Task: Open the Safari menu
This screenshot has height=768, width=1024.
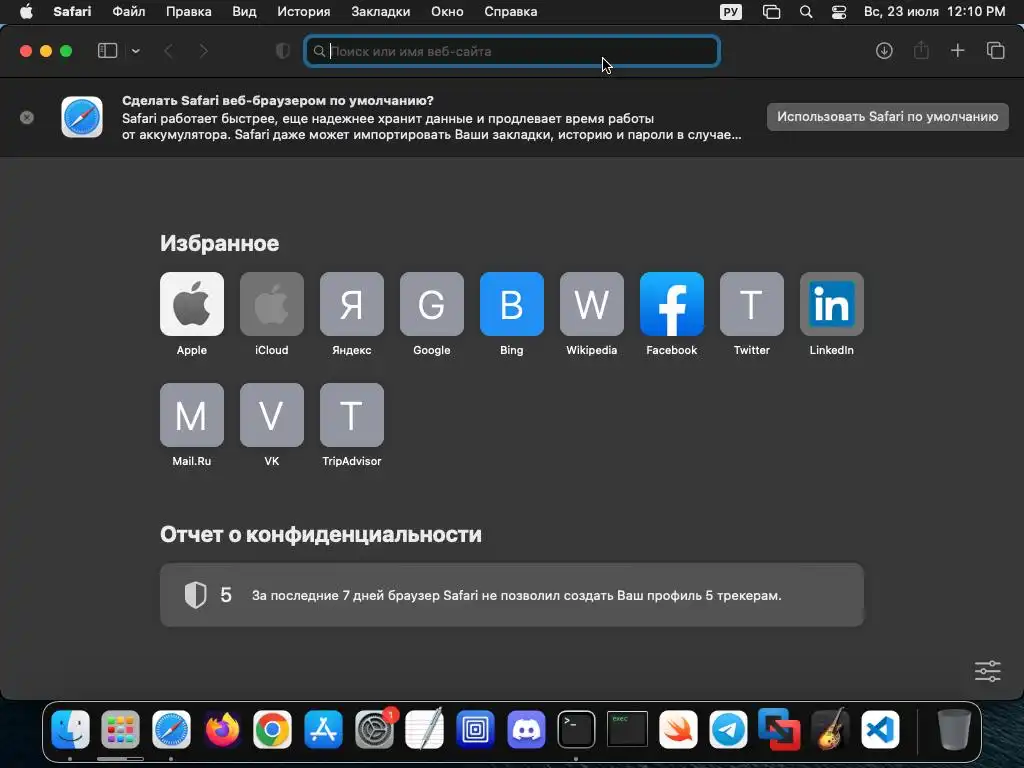Action: pyautogui.click(x=72, y=12)
